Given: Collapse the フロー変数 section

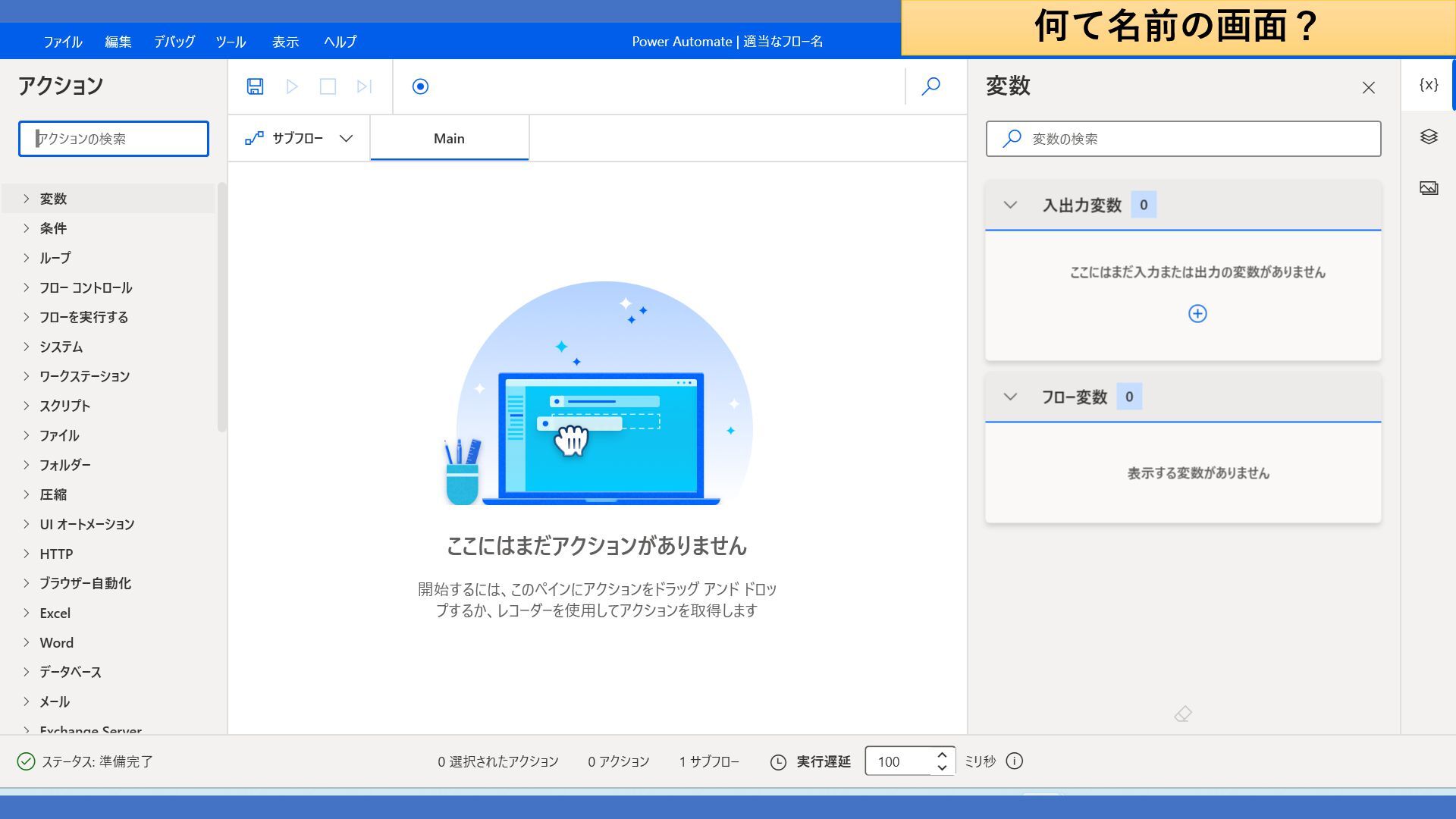Looking at the screenshot, I should (x=1009, y=397).
